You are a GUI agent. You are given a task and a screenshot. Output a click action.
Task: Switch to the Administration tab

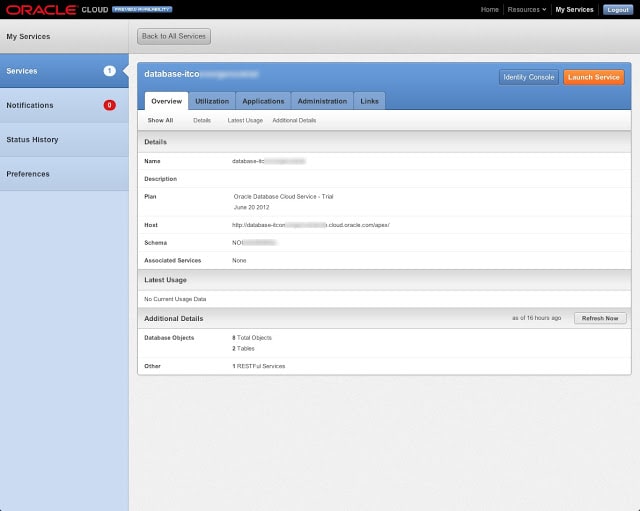pyautogui.click(x=322, y=101)
